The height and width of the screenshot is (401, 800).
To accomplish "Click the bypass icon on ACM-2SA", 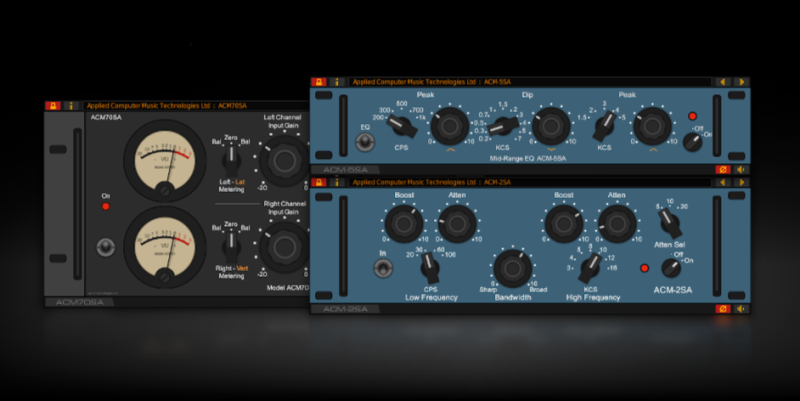I will [x=722, y=309].
